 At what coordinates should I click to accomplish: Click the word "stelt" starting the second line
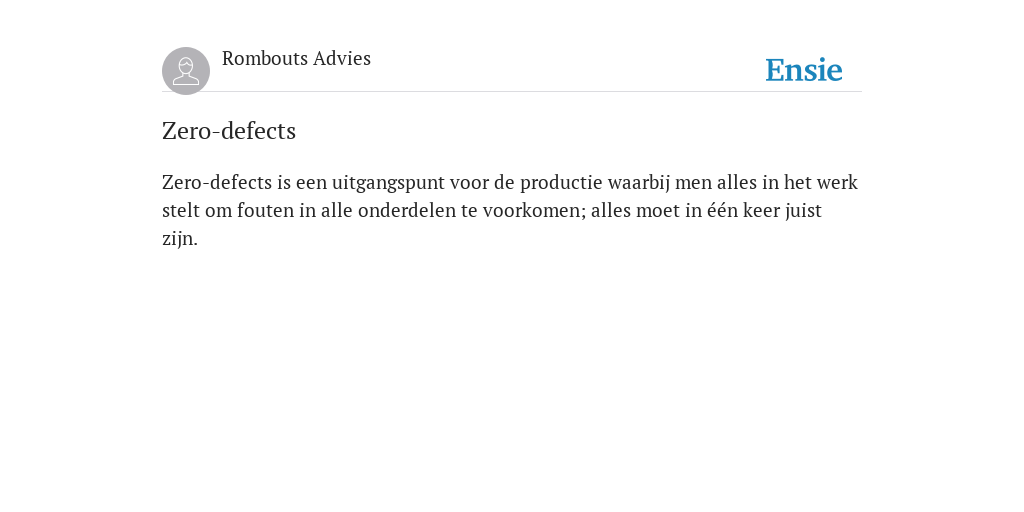(x=181, y=211)
